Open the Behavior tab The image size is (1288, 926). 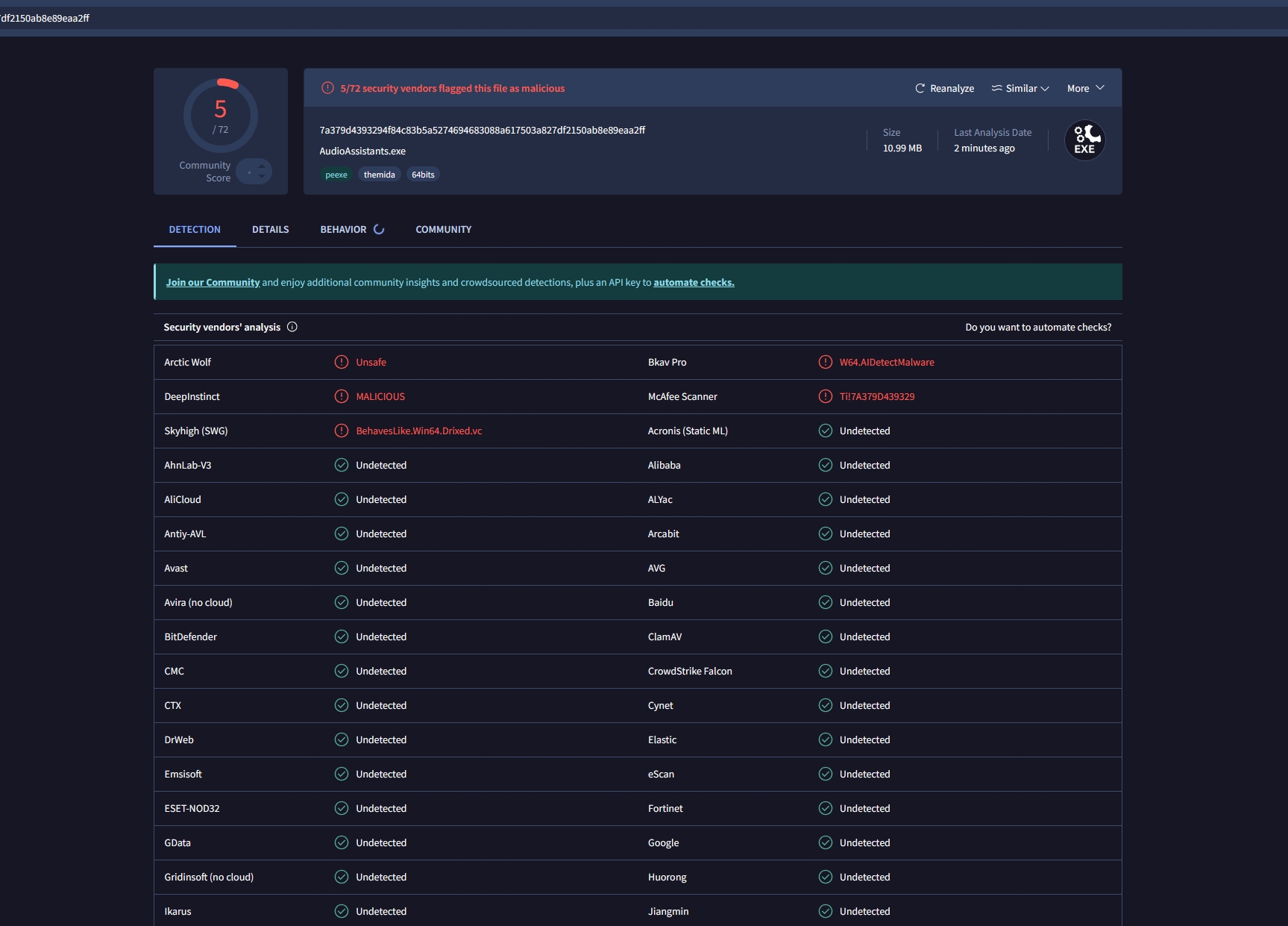click(x=343, y=229)
